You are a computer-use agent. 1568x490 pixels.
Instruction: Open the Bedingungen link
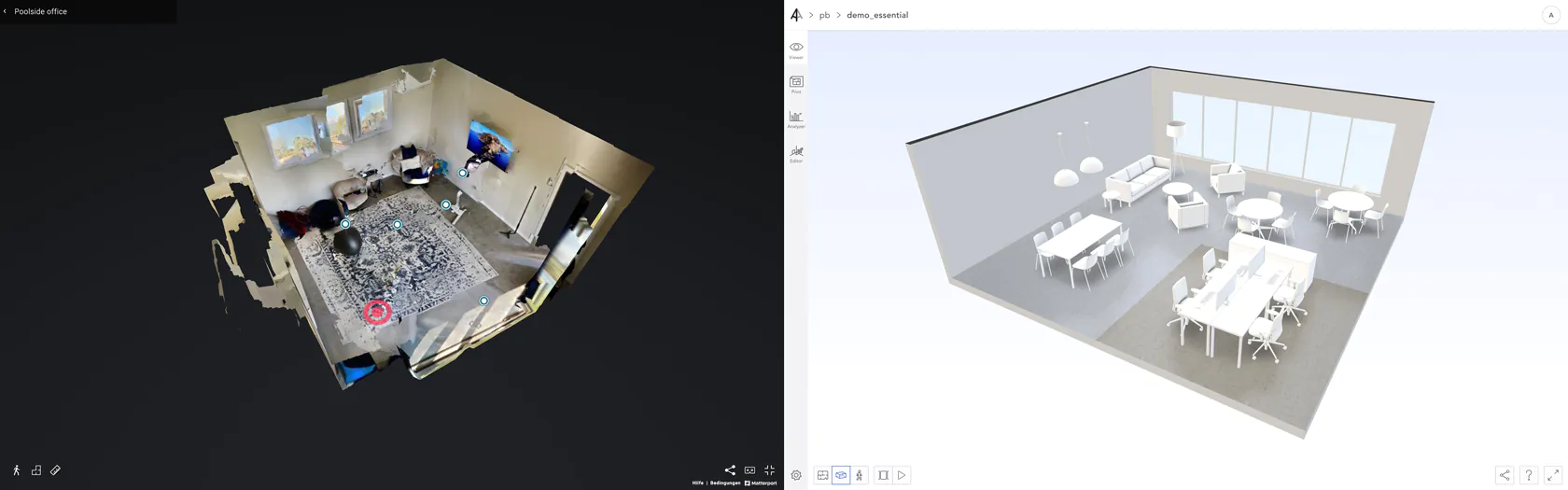pos(725,483)
